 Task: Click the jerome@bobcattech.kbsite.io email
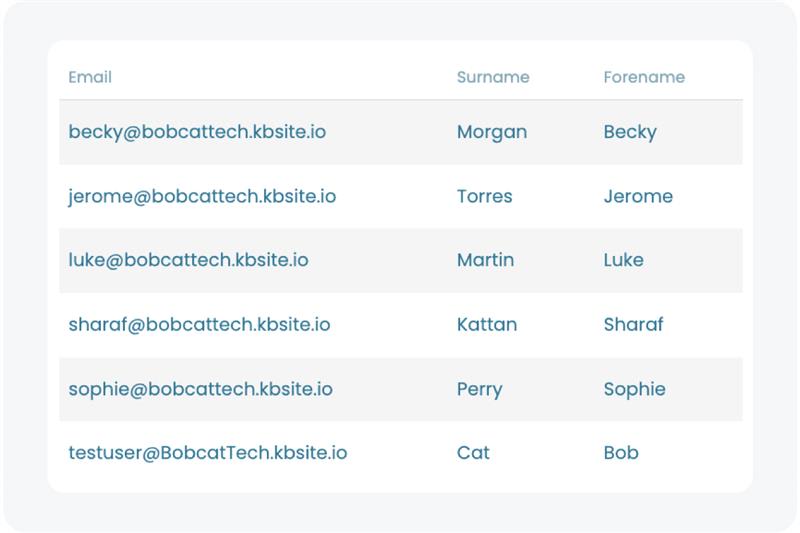pyautogui.click(x=202, y=196)
